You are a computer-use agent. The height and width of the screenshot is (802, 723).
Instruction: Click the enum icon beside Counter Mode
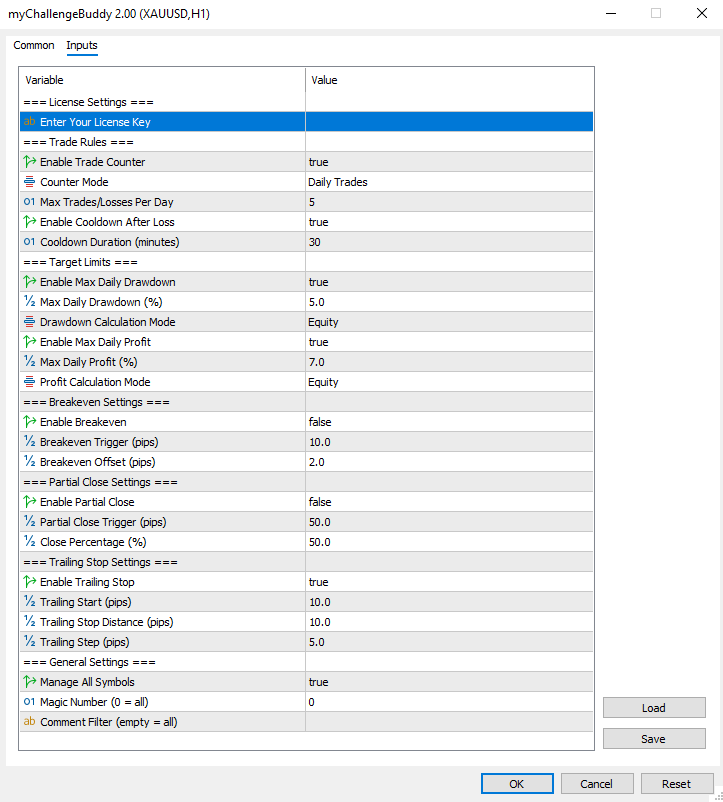pos(29,182)
